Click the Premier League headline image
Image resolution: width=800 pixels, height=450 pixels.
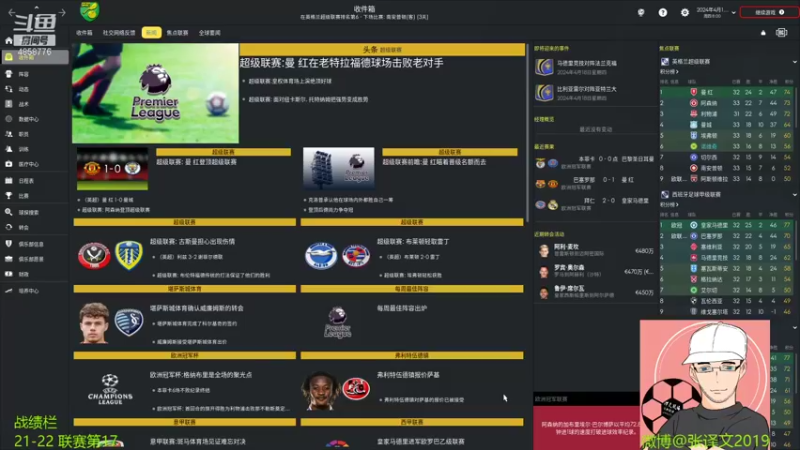pos(155,93)
